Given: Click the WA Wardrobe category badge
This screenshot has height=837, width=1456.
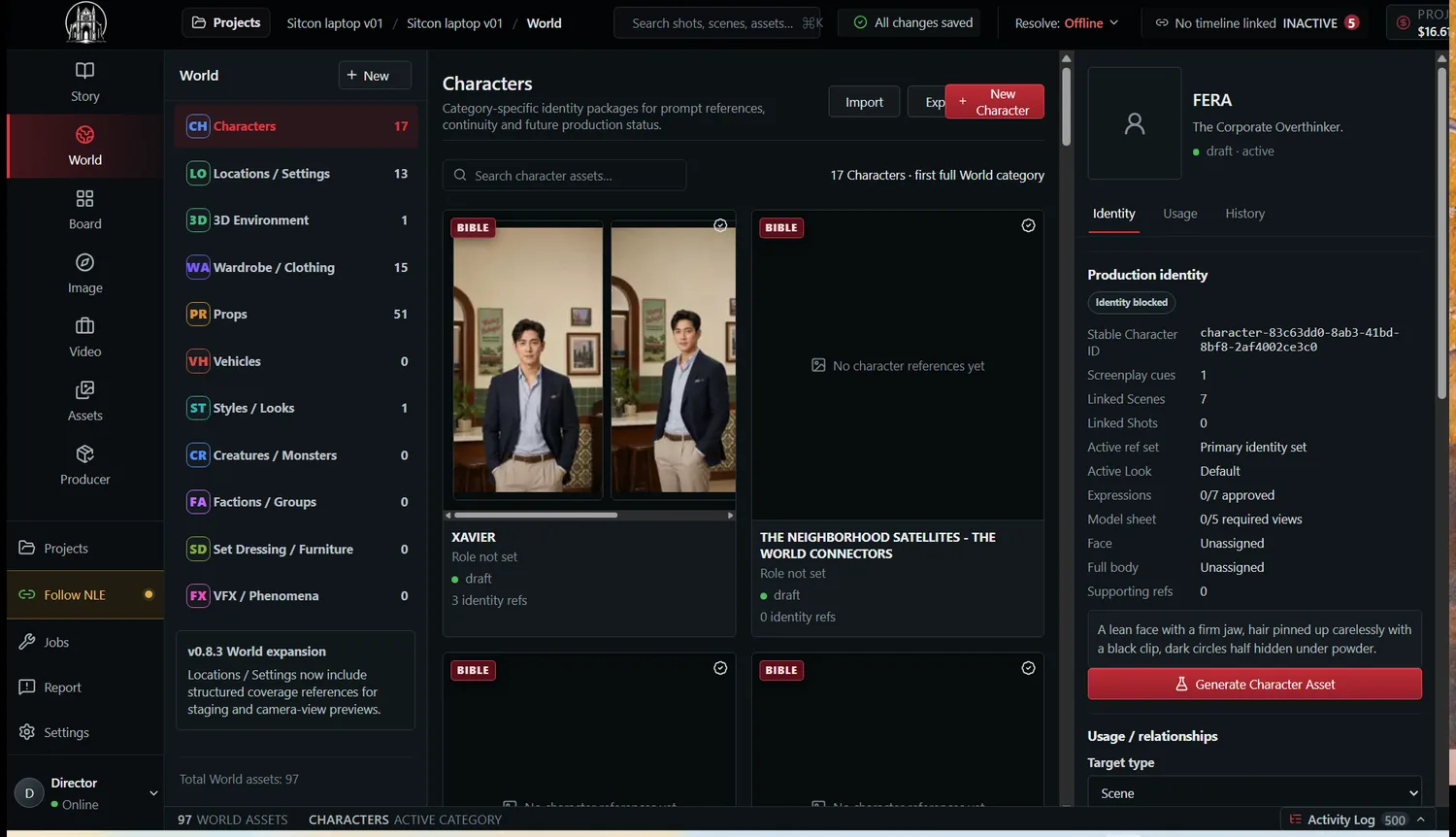Looking at the screenshot, I should pos(198,267).
